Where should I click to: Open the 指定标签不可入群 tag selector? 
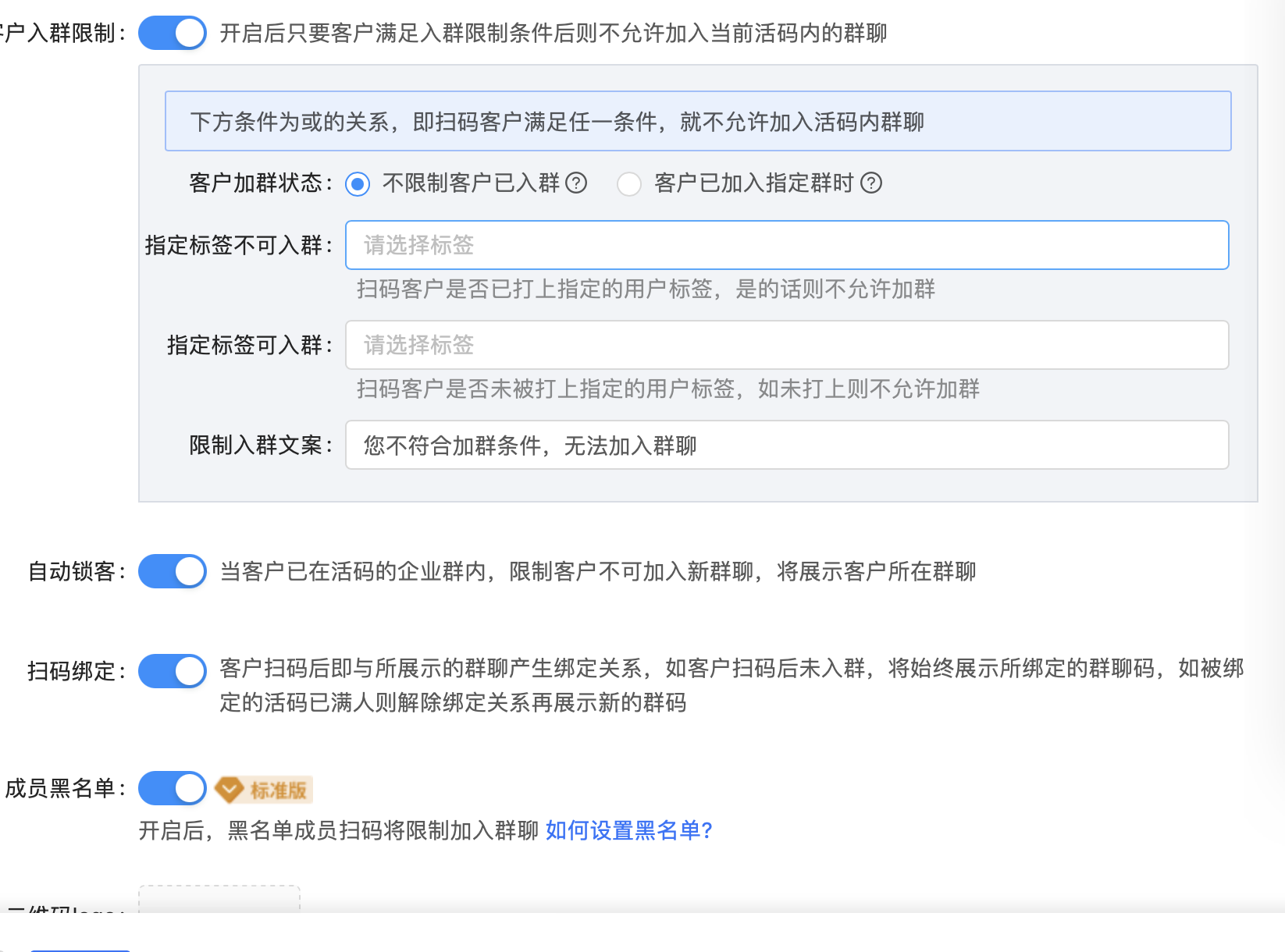click(x=787, y=245)
